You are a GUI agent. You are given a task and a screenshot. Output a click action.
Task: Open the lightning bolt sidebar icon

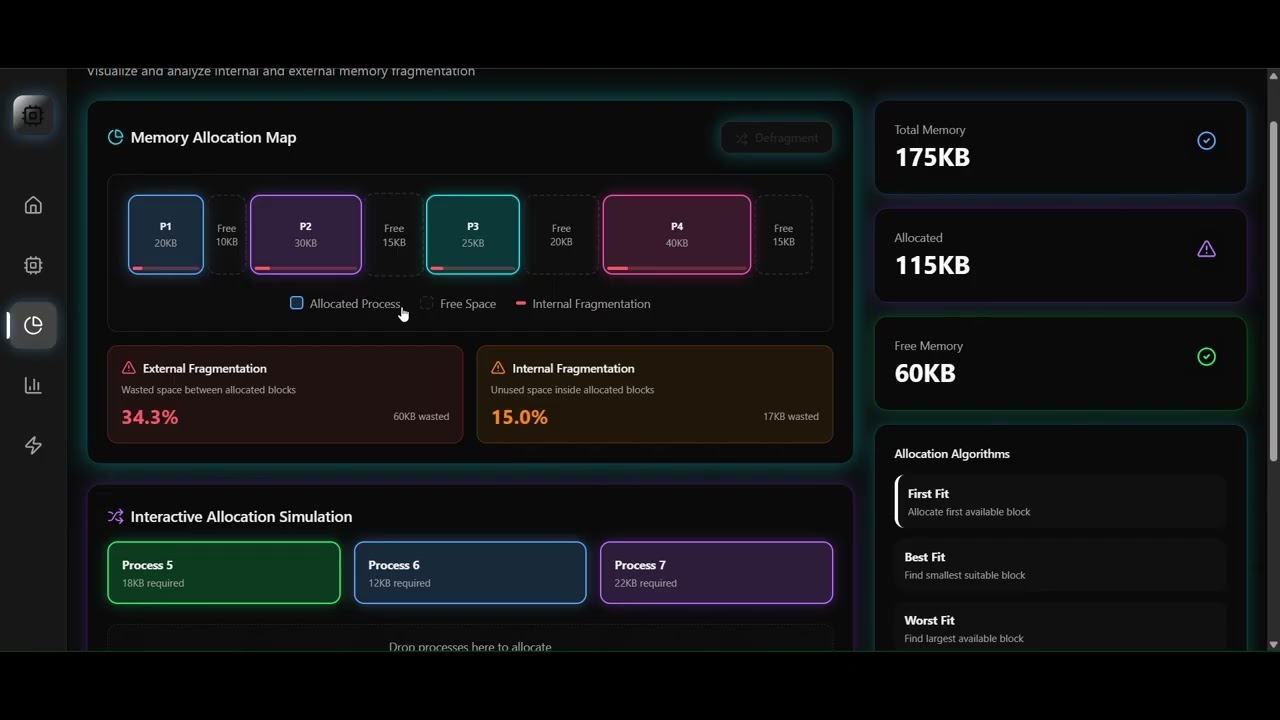pyautogui.click(x=33, y=445)
